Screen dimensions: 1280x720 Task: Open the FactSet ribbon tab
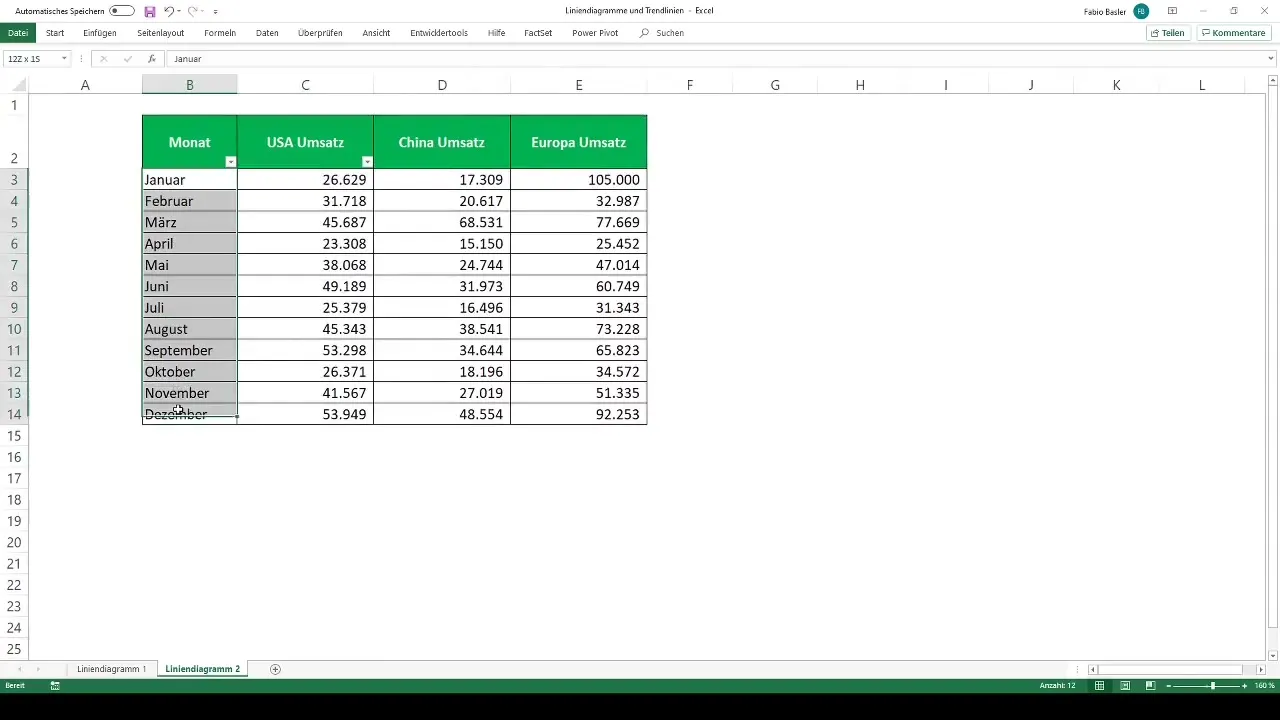tap(538, 33)
